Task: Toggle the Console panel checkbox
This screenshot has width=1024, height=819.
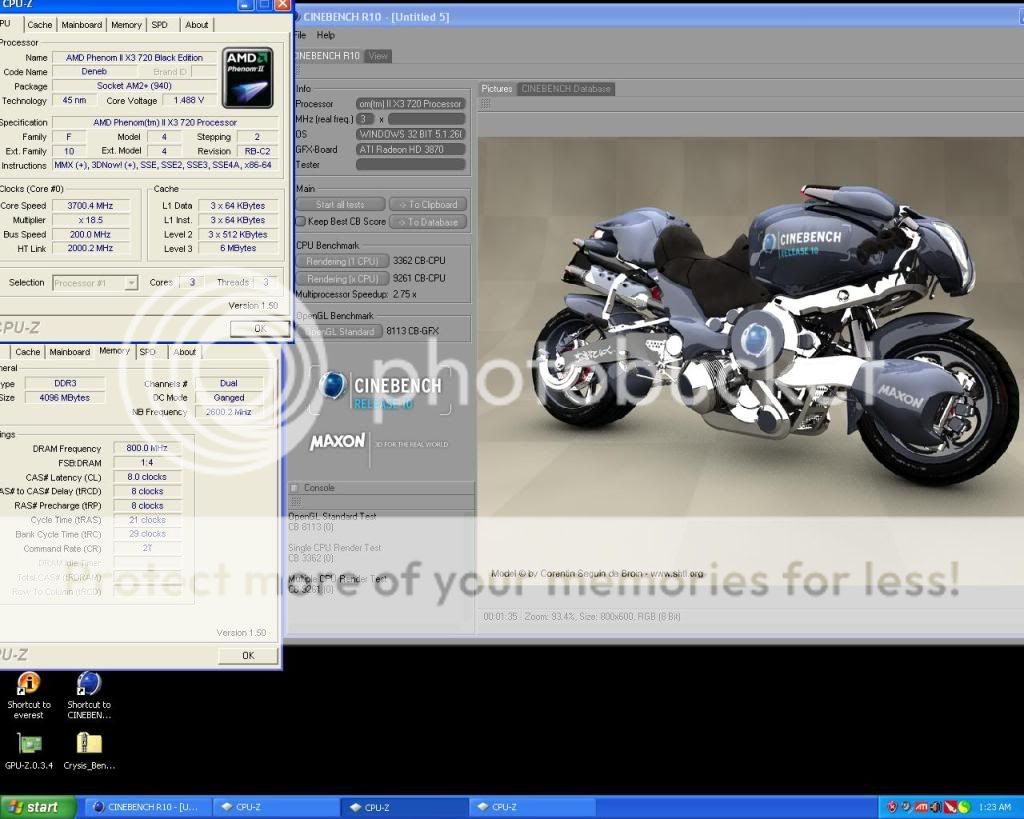Action: point(295,488)
